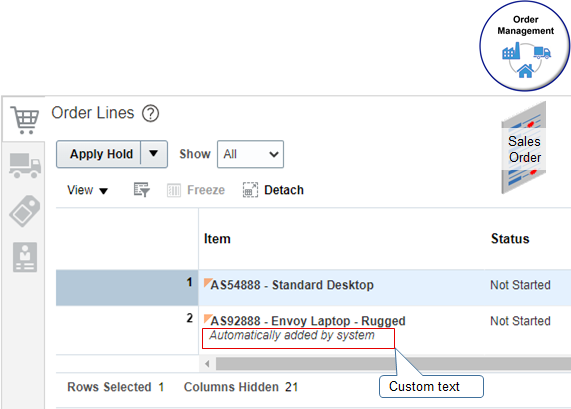
Task: Click AS54888 - Standard Desktop item
Action: click(x=292, y=285)
